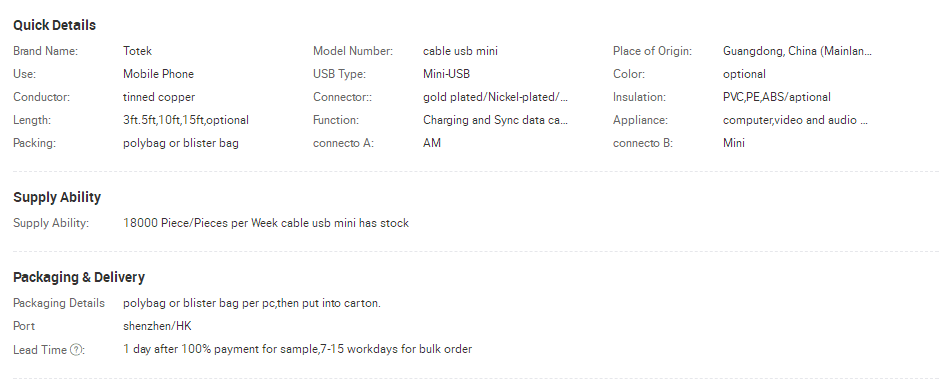Click the Packaging & Delivery heading
Image resolution: width=952 pixels, height=390 pixels.
(x=79, y=277)
